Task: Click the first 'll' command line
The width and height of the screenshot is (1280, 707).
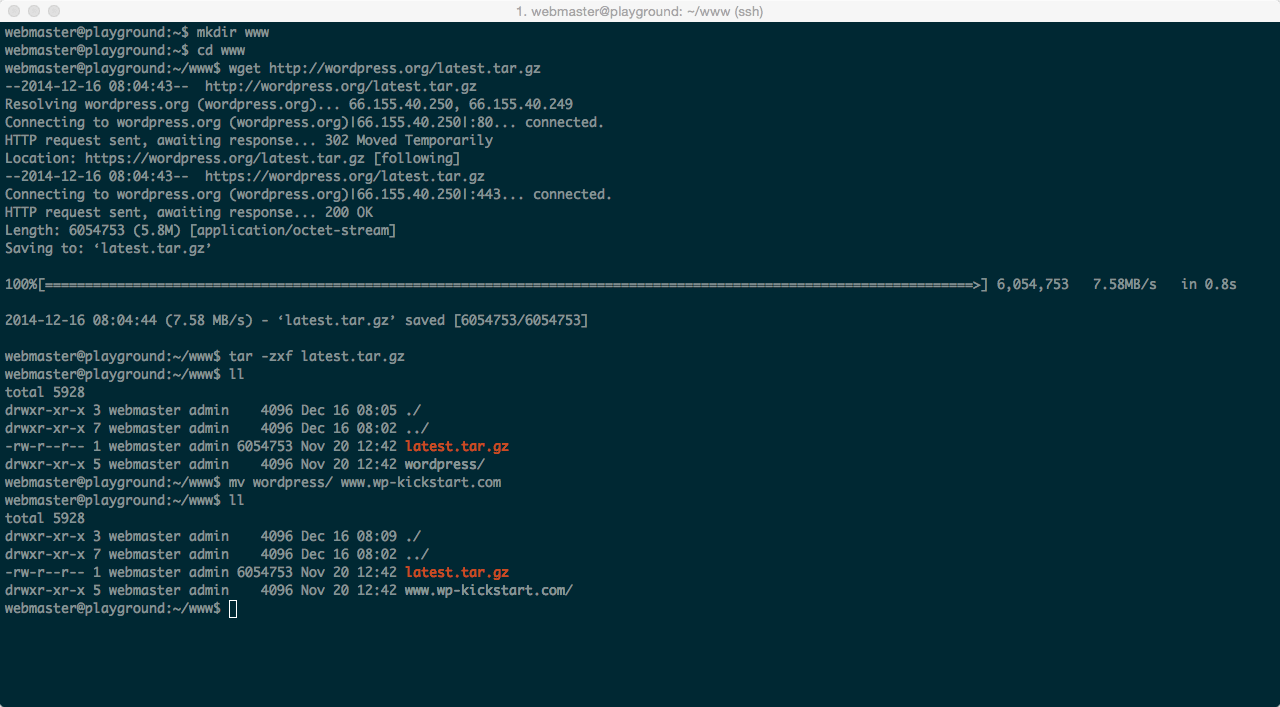Action: point(125,374)
